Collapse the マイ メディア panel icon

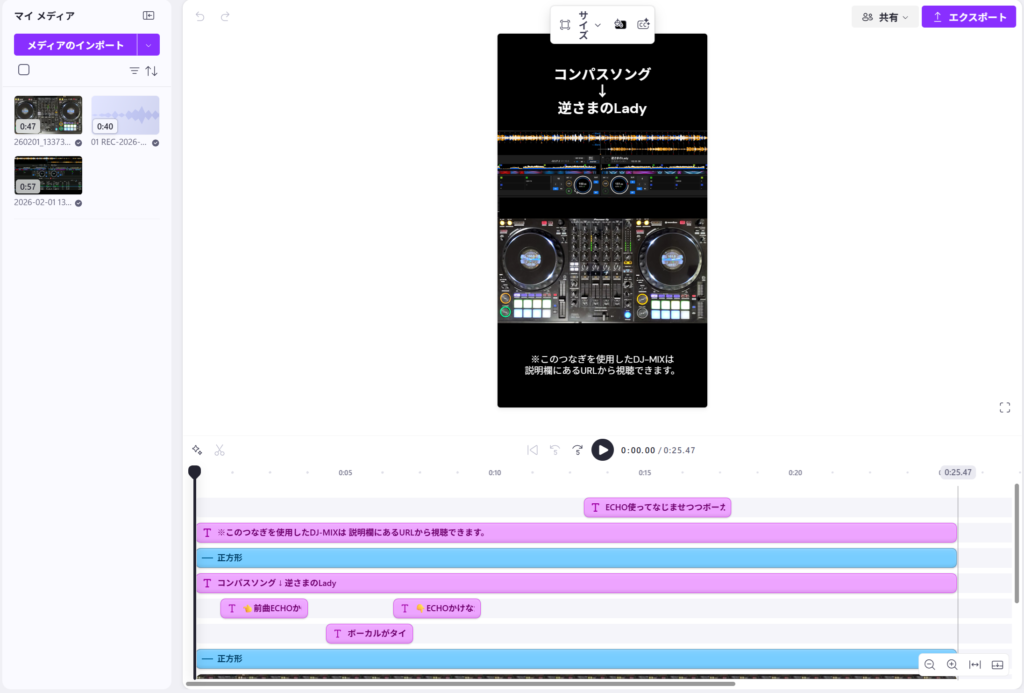pos(149,16)
